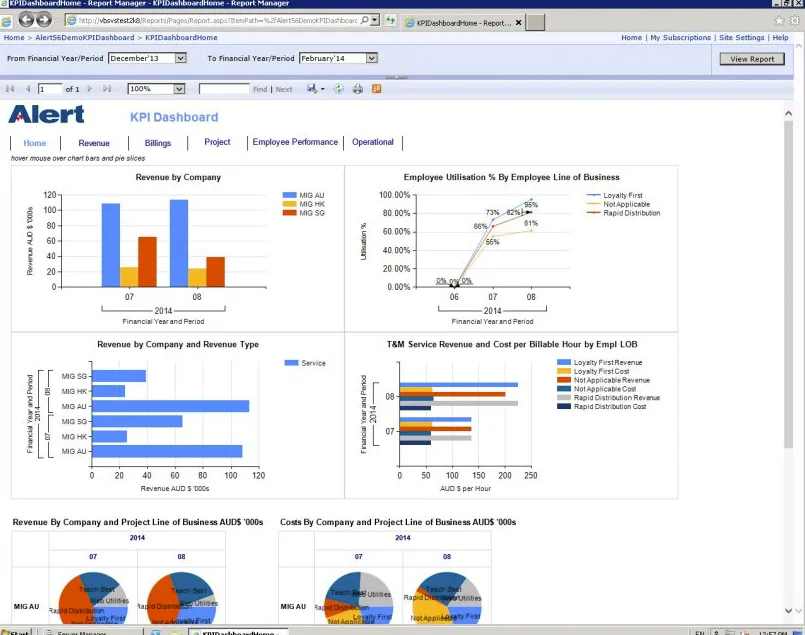
Task: Open a new blank browser tab
Action: coord(535,23)
